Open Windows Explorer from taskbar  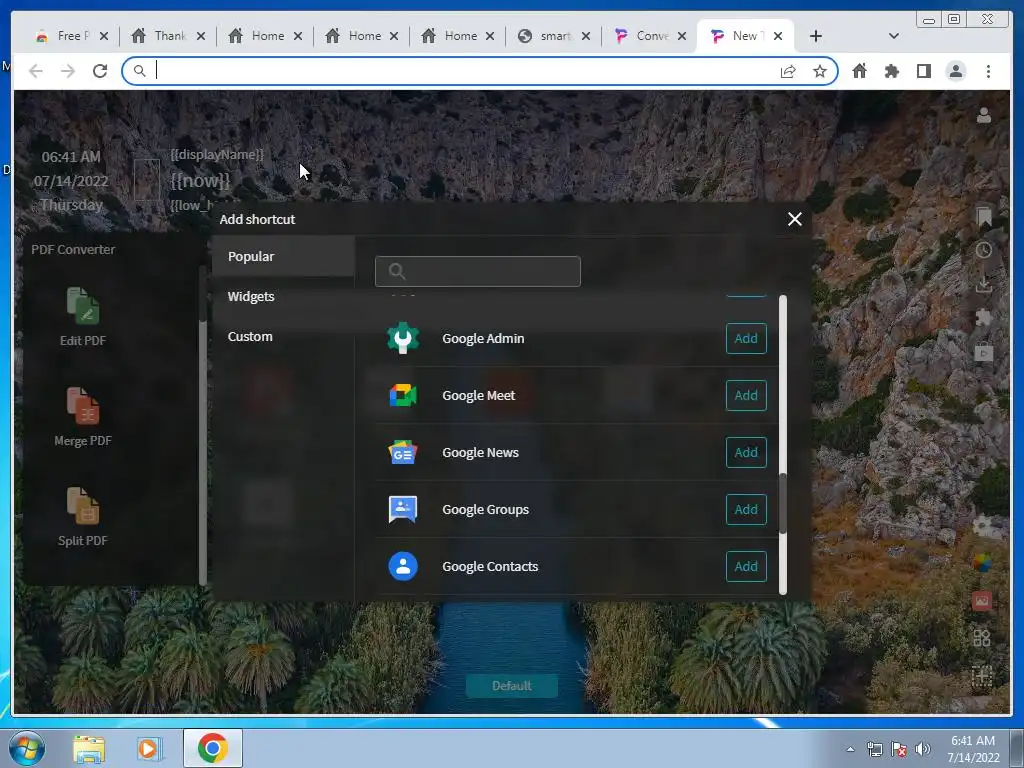(89, 749)
